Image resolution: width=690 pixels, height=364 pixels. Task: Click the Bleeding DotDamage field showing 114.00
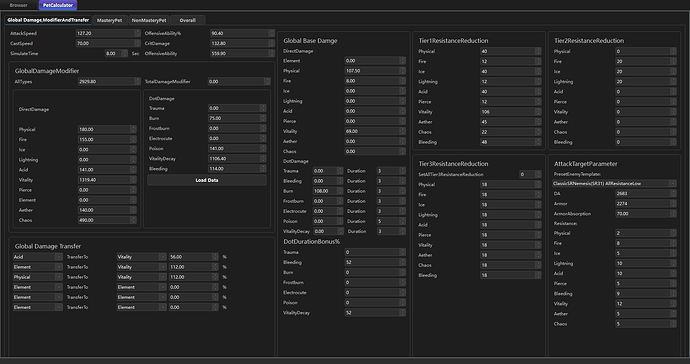pyautogui.click(x=237, y=169)
